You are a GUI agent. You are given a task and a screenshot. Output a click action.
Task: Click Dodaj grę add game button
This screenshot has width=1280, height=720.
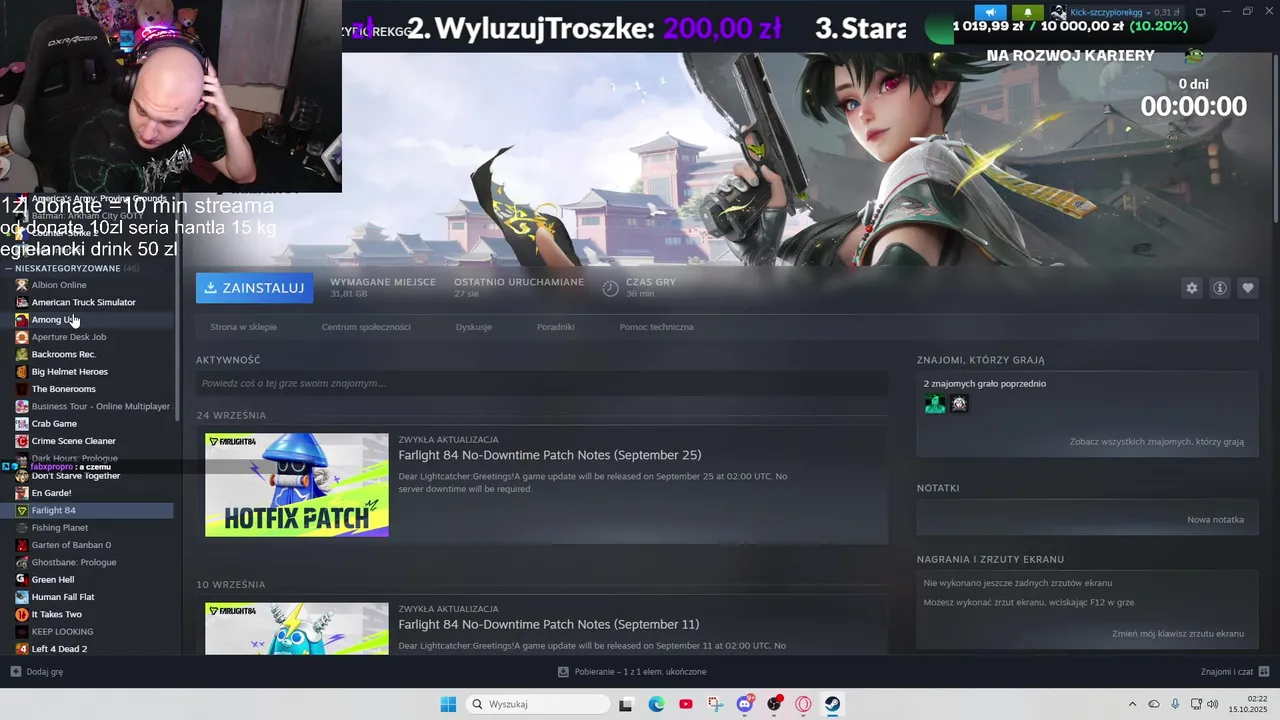click(x=37, y=672)
